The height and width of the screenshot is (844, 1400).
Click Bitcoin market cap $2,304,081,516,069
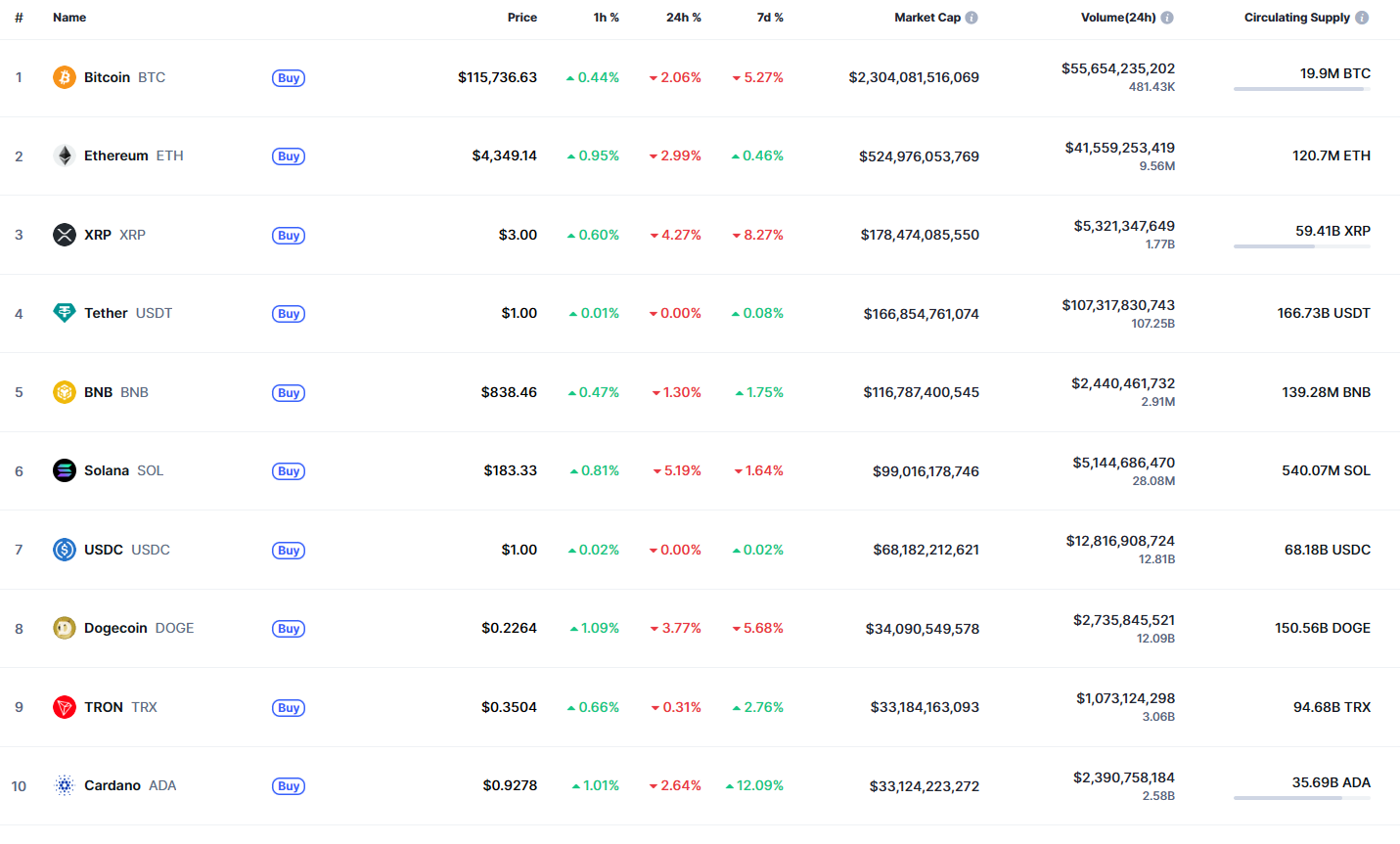coord(914,77)
